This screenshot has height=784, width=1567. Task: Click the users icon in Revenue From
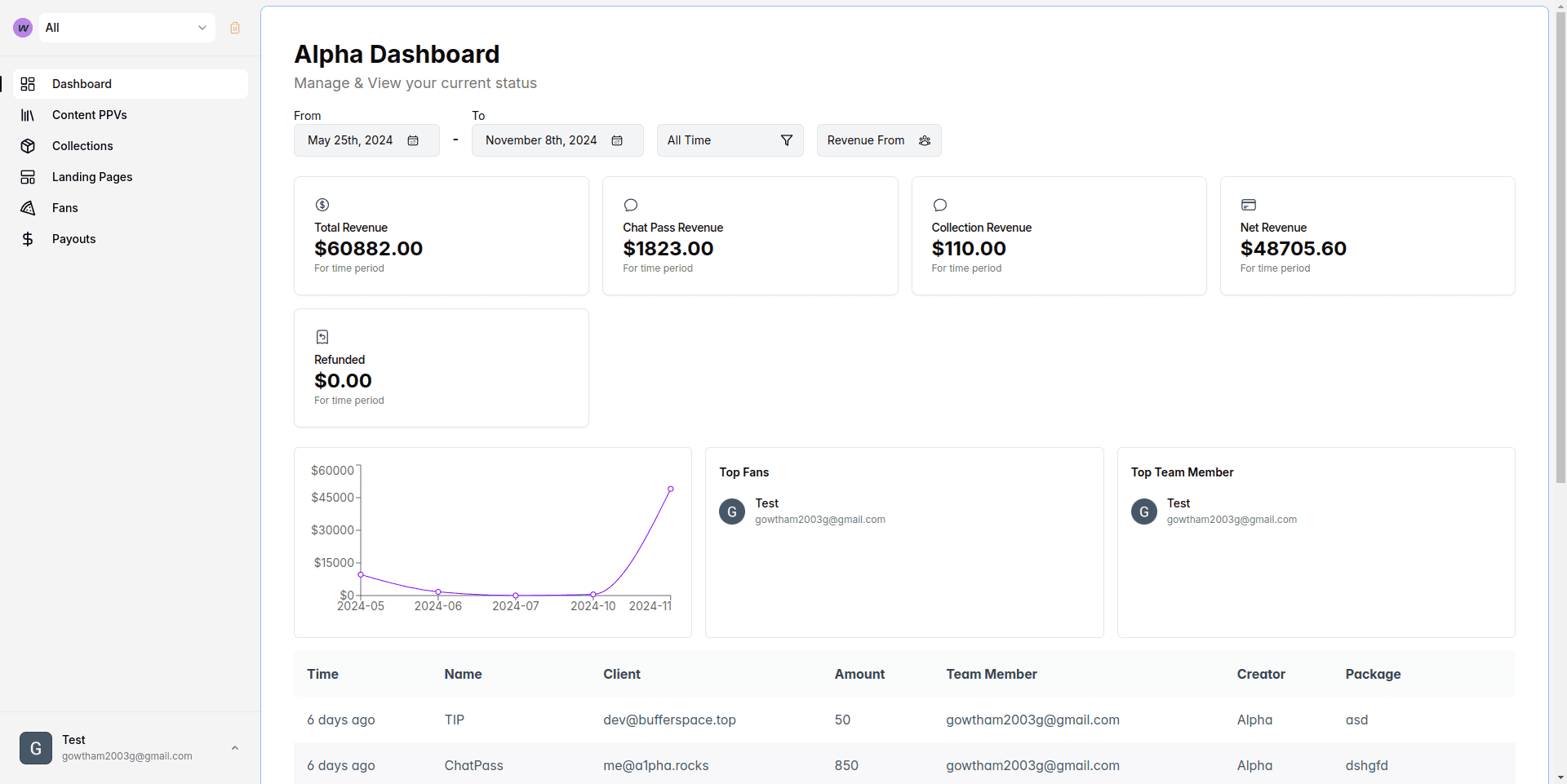(925, 140)
